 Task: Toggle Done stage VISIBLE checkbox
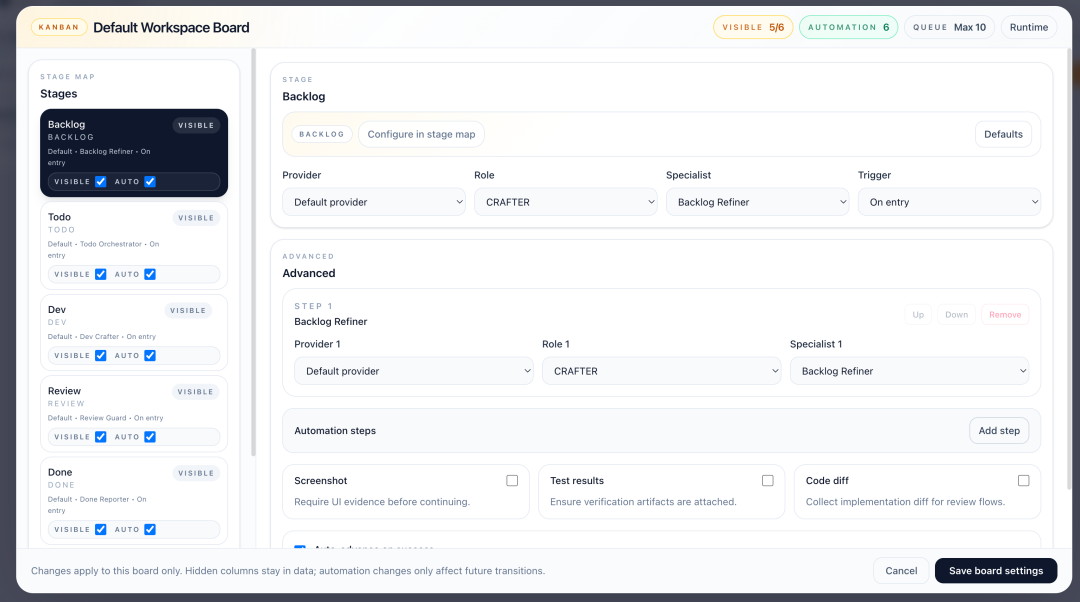[x=101, y=530]
